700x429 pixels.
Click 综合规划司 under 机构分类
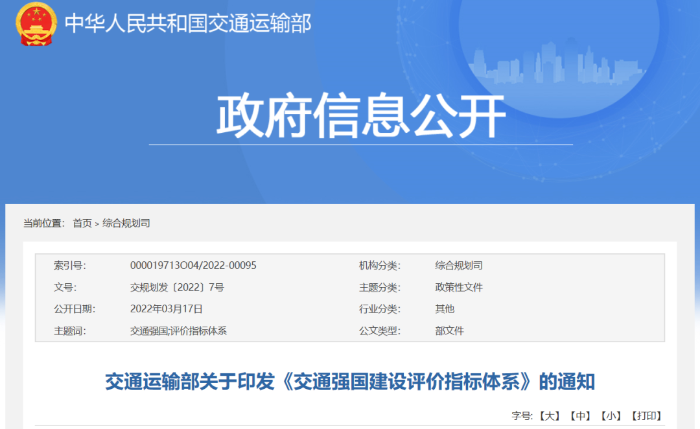pyautogui.click(x=458, y=265)
